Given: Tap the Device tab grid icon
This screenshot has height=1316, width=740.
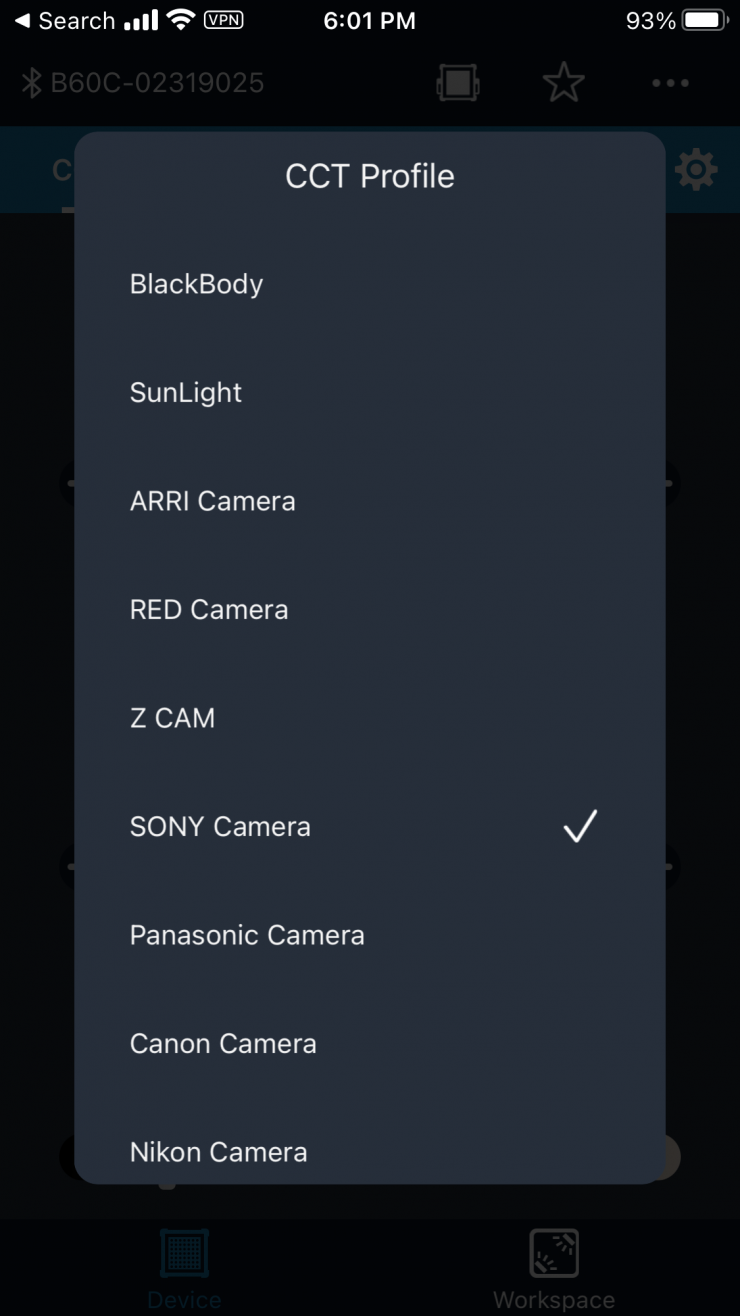Looking at the screenshot, I should 184,1254.
